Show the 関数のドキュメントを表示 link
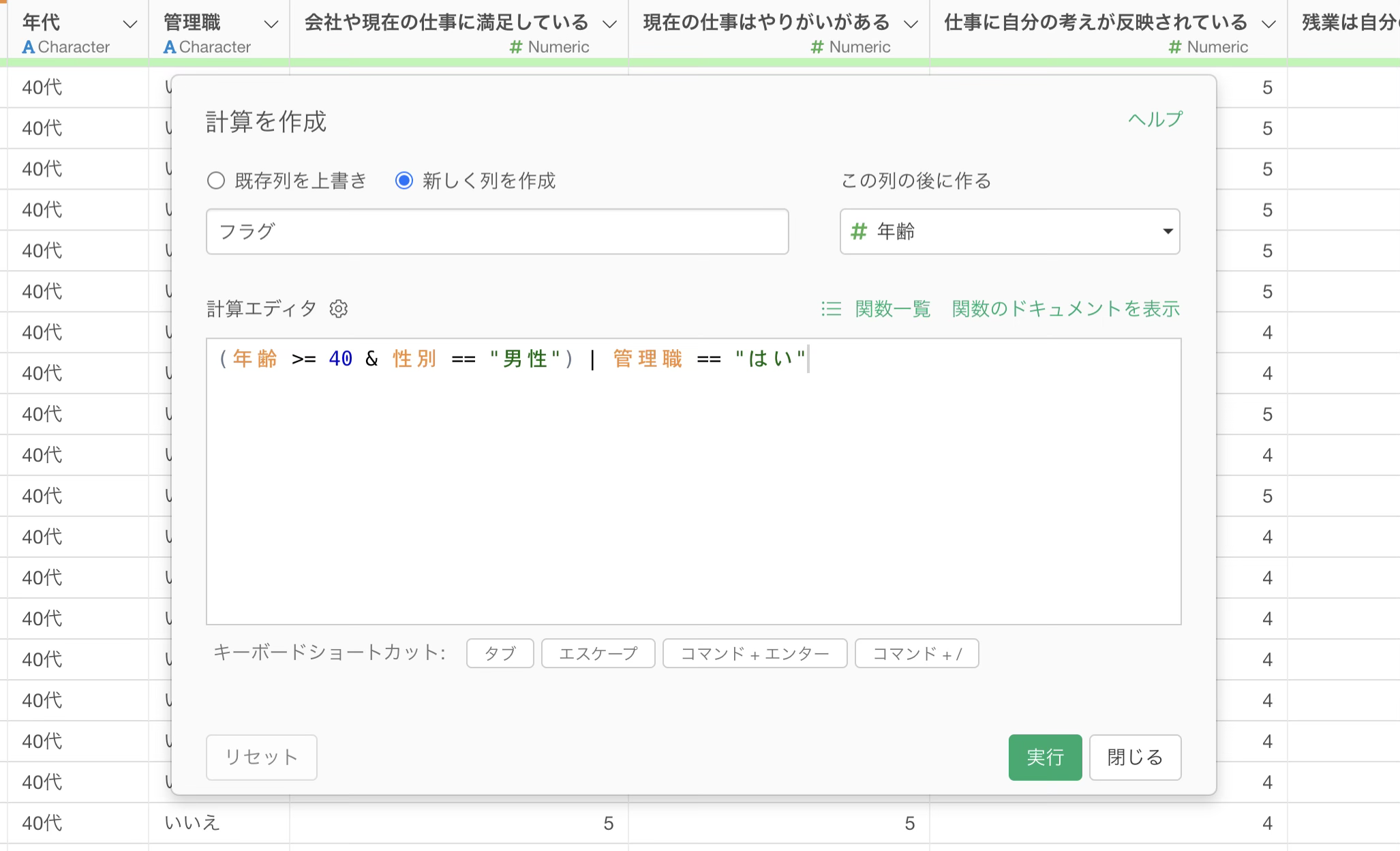Viewport: 1400px width, 851px height. 1065,309
